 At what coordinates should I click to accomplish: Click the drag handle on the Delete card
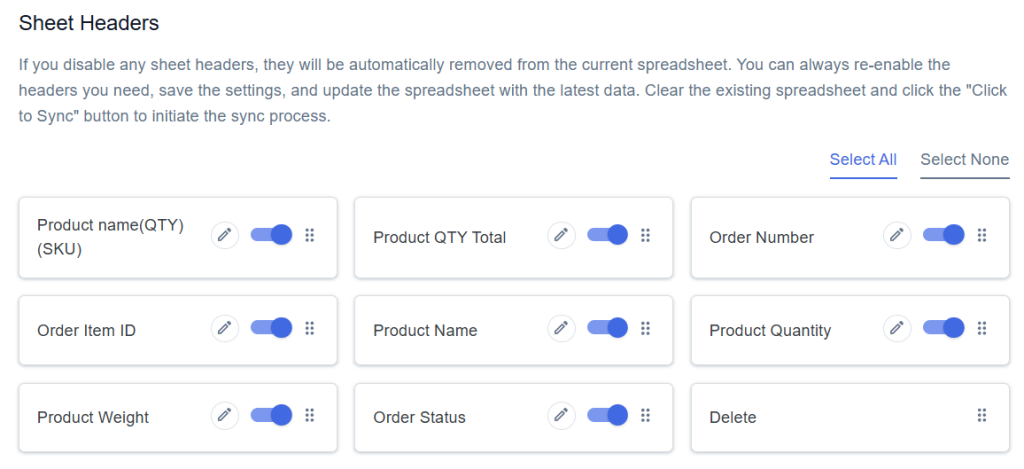pos(982,415)
